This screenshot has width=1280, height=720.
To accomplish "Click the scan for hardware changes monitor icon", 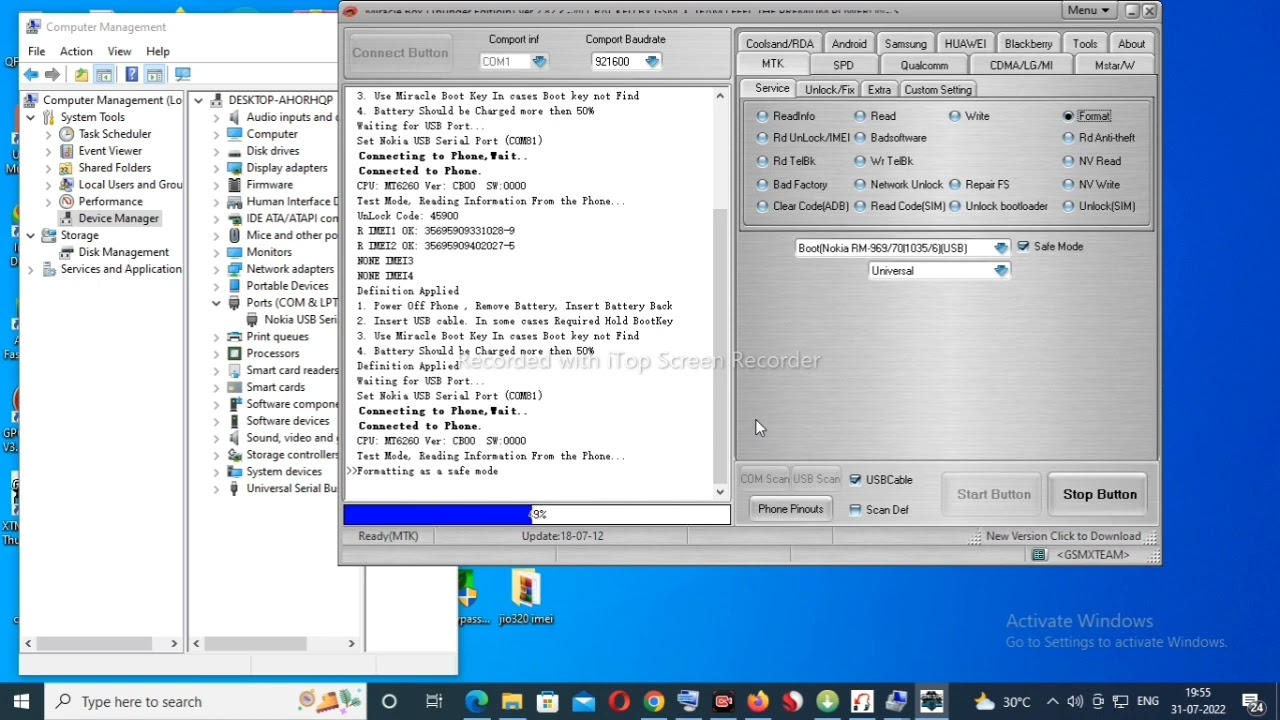I will (x=183, y=75).
